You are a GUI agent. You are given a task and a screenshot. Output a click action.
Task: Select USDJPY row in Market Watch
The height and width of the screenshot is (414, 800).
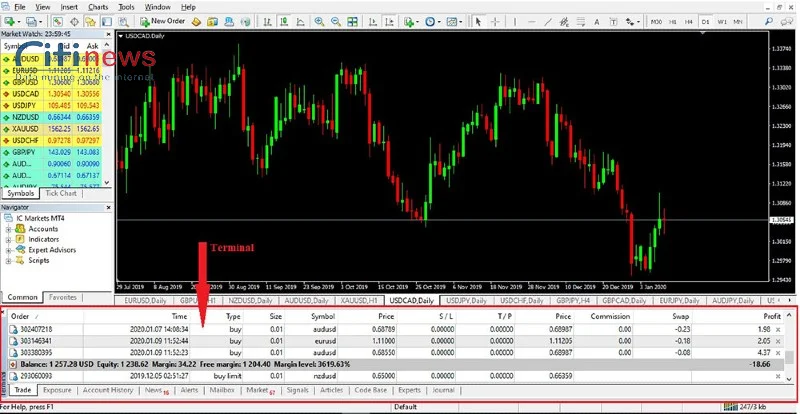tap(52, 106)
